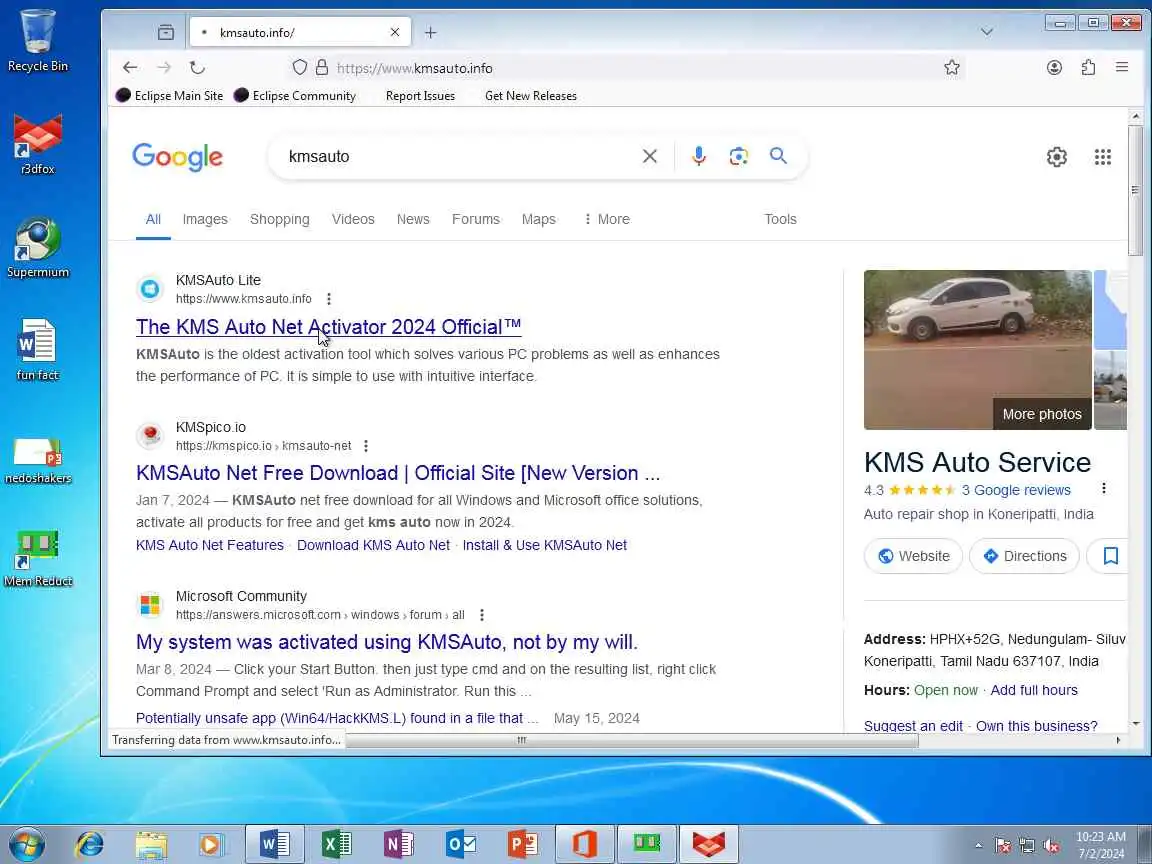Open options for KMSAuto Lite result

(x=329, y=299)
